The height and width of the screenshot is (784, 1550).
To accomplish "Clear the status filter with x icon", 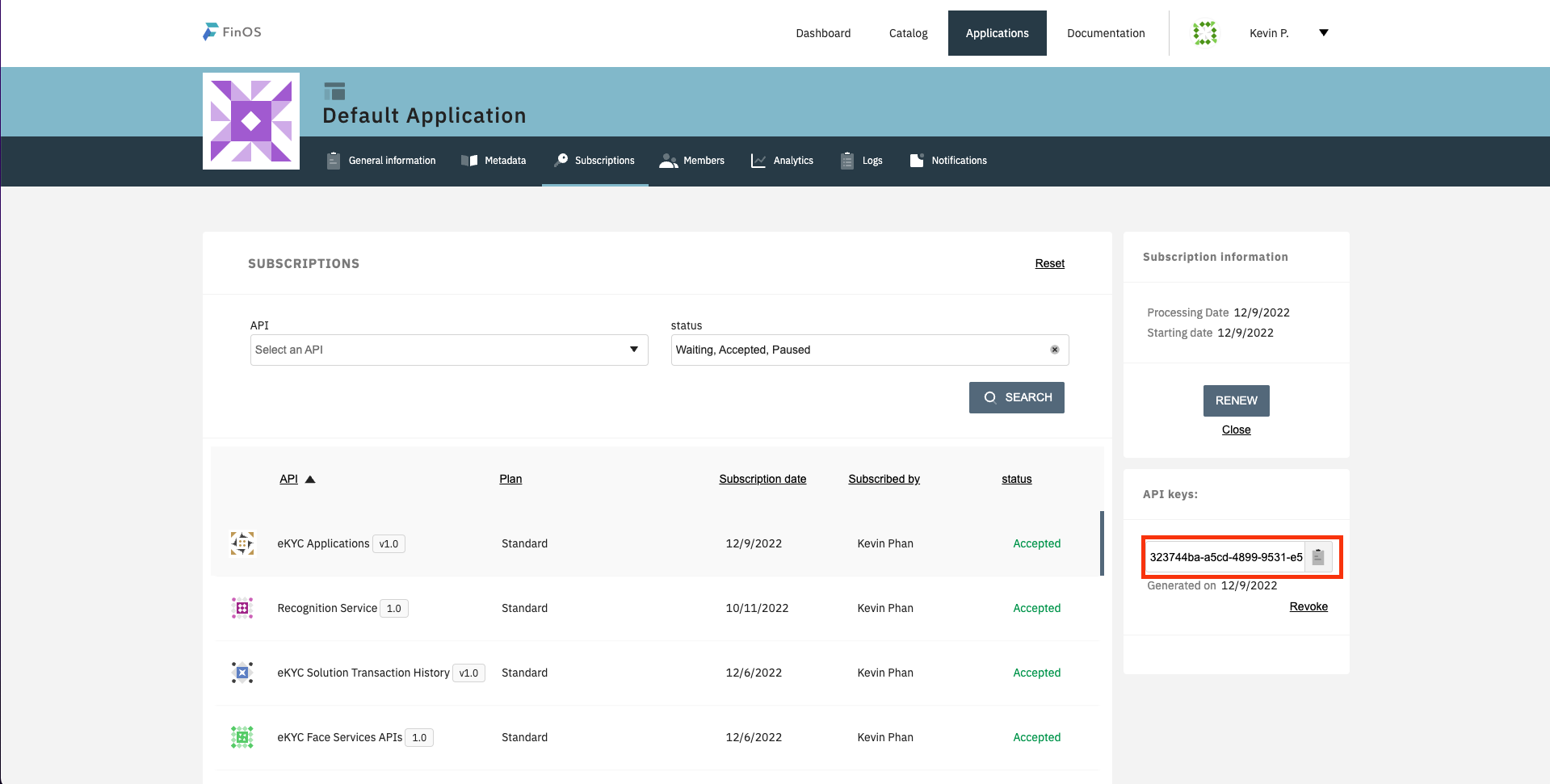I will [1054, 350].
